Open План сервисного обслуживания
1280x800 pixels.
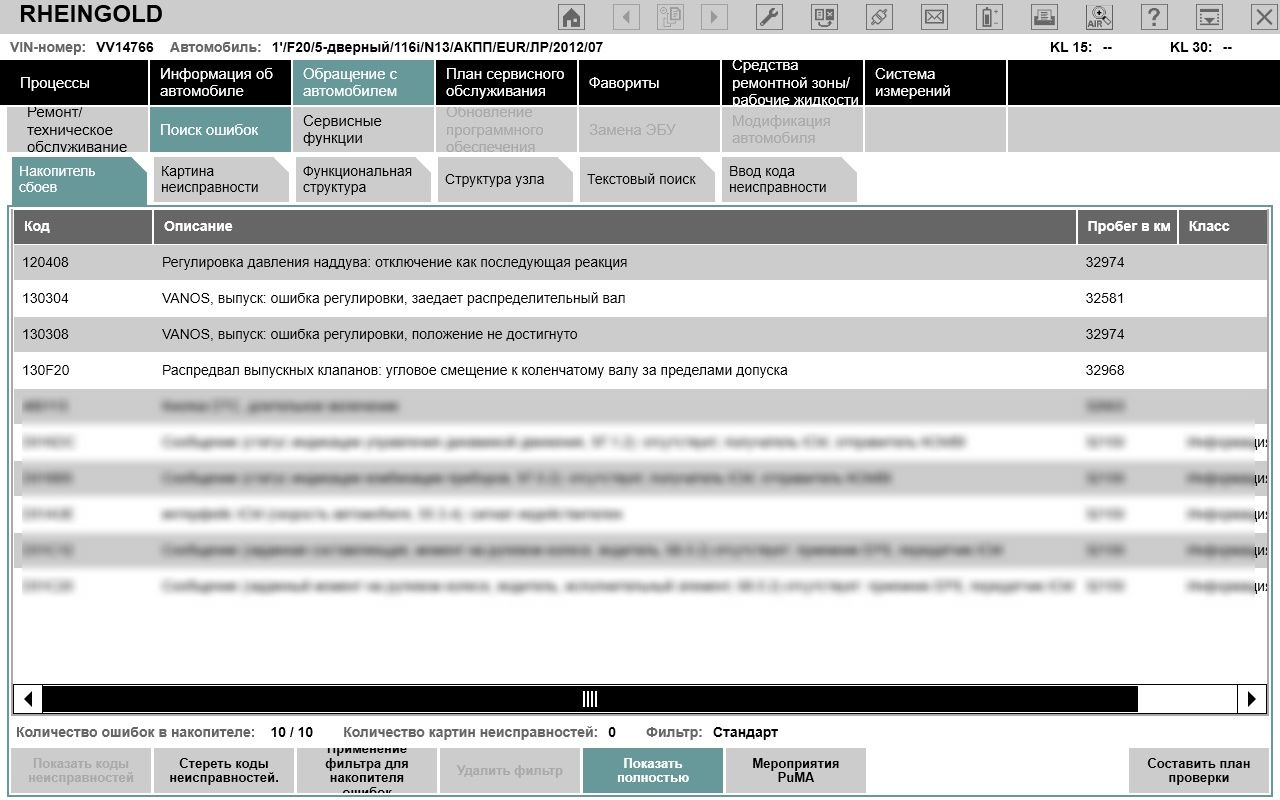pyautogui.click(x=506, y=82)
